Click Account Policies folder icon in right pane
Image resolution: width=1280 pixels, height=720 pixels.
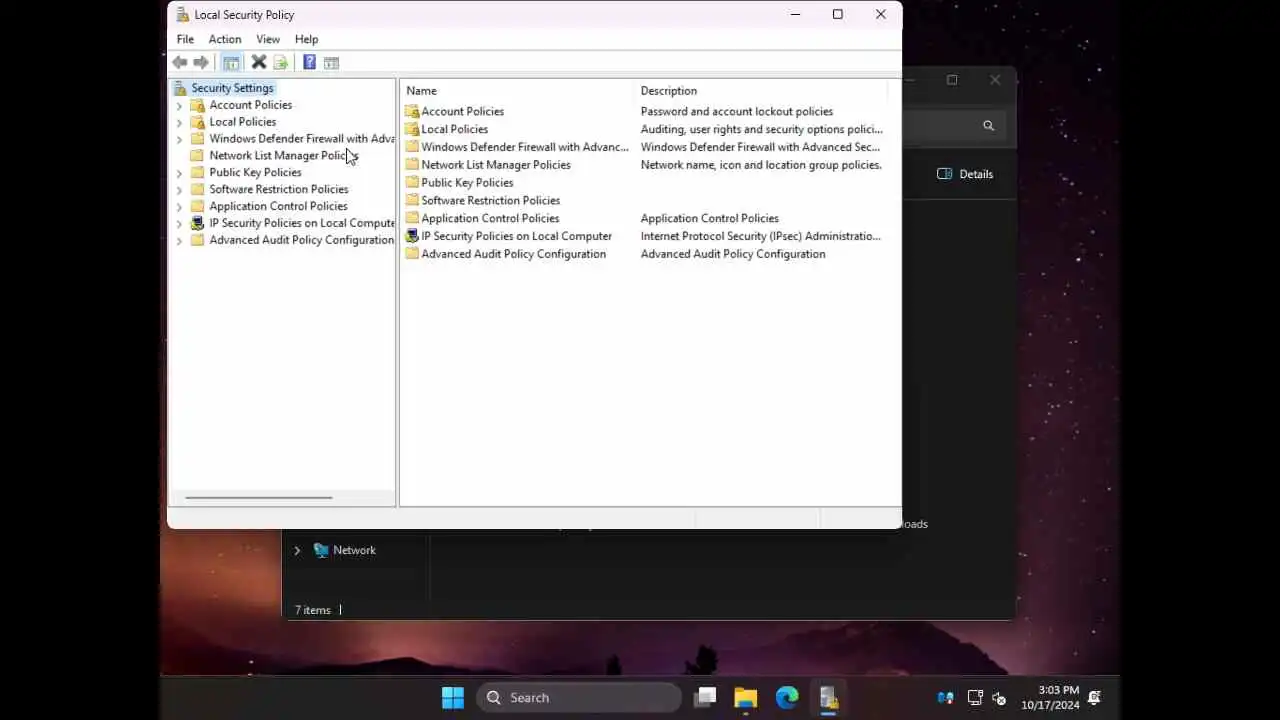pos(412,111)
